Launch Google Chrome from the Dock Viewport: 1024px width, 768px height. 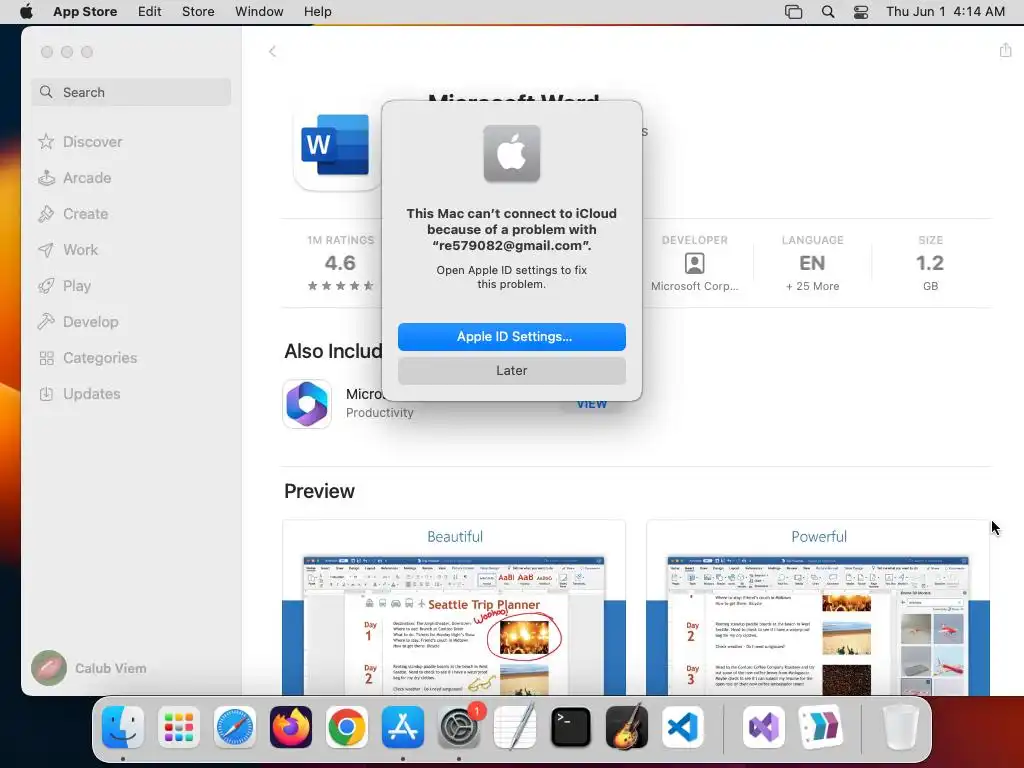[x=347, y=727]
